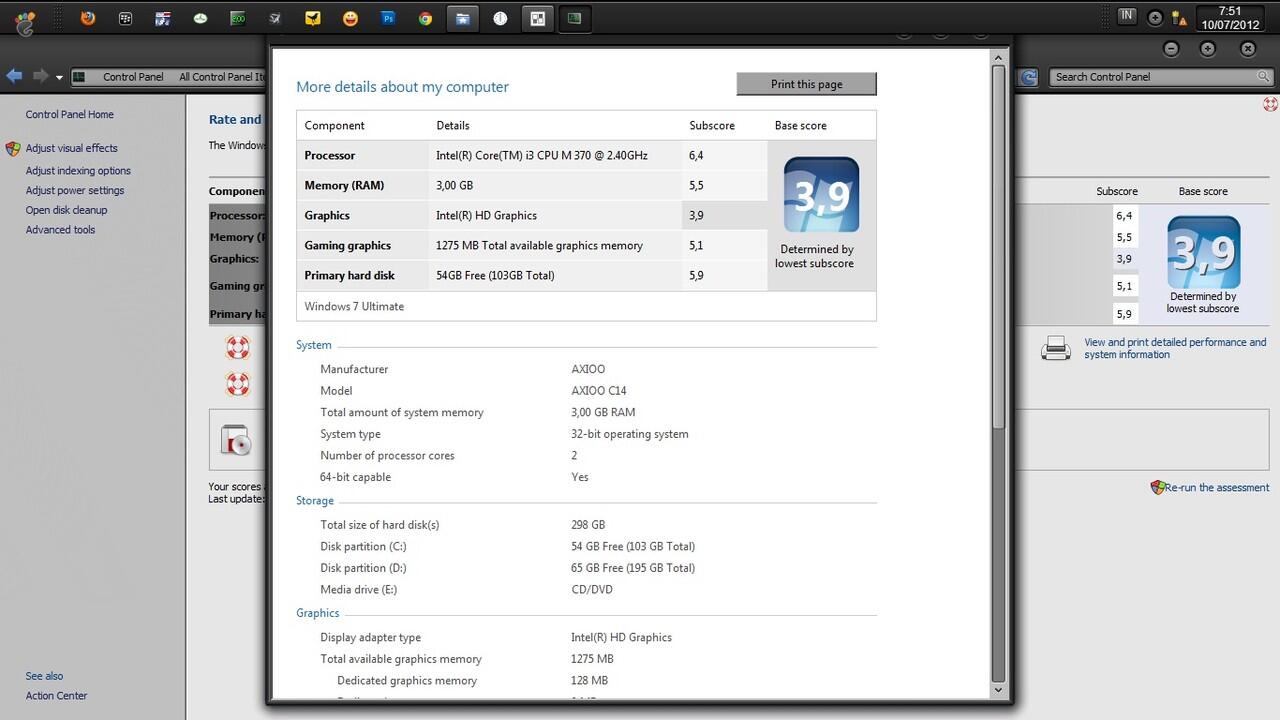Click the Subscore column header in details window
The image size is (1280, 720).
pyautogui.click(x=712, y=125)
